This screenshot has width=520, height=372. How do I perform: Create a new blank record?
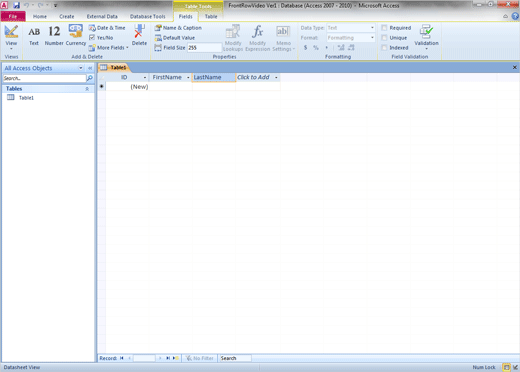pyautogui.click(x=175, y=358)
